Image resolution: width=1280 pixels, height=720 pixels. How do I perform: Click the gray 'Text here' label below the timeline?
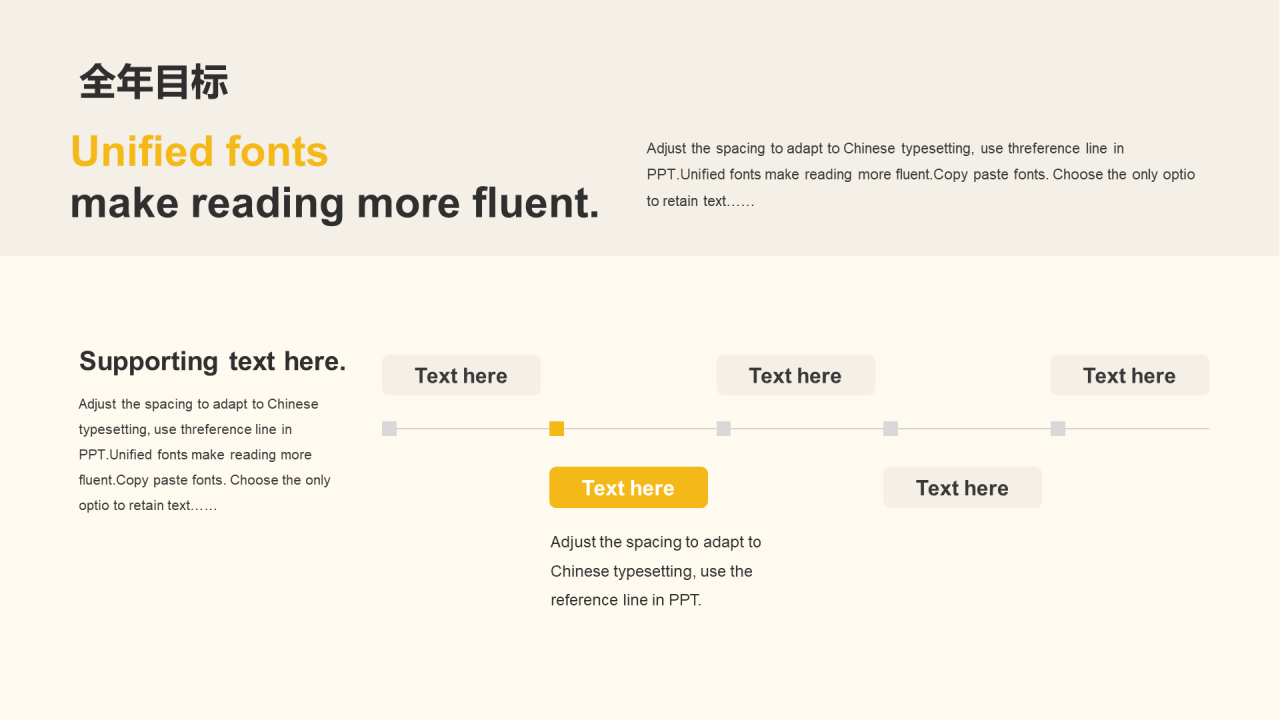click(x=962, y=488)
